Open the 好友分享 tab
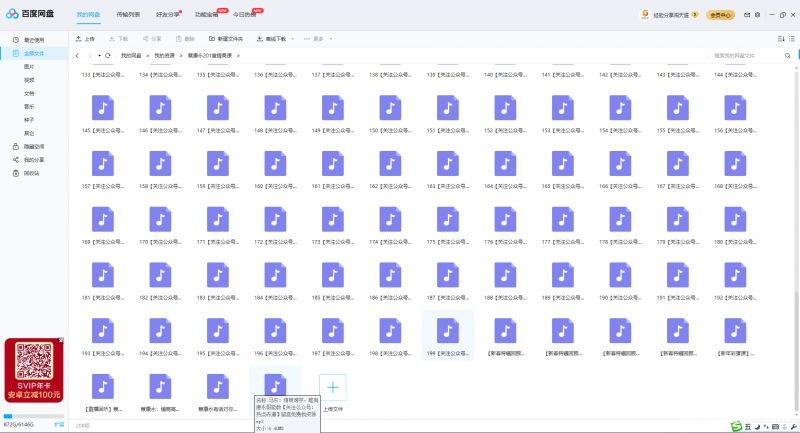The height and width of the screenshot is (433, 800). click(167, 14)
